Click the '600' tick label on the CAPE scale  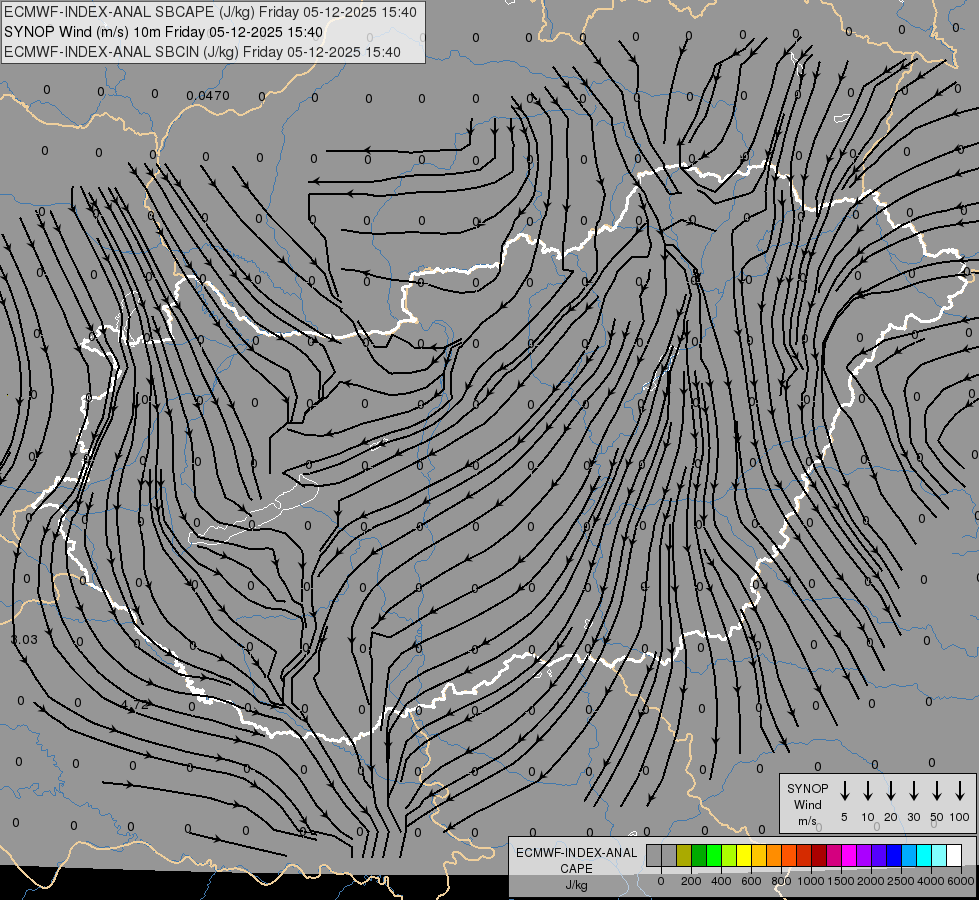point(751,881)
